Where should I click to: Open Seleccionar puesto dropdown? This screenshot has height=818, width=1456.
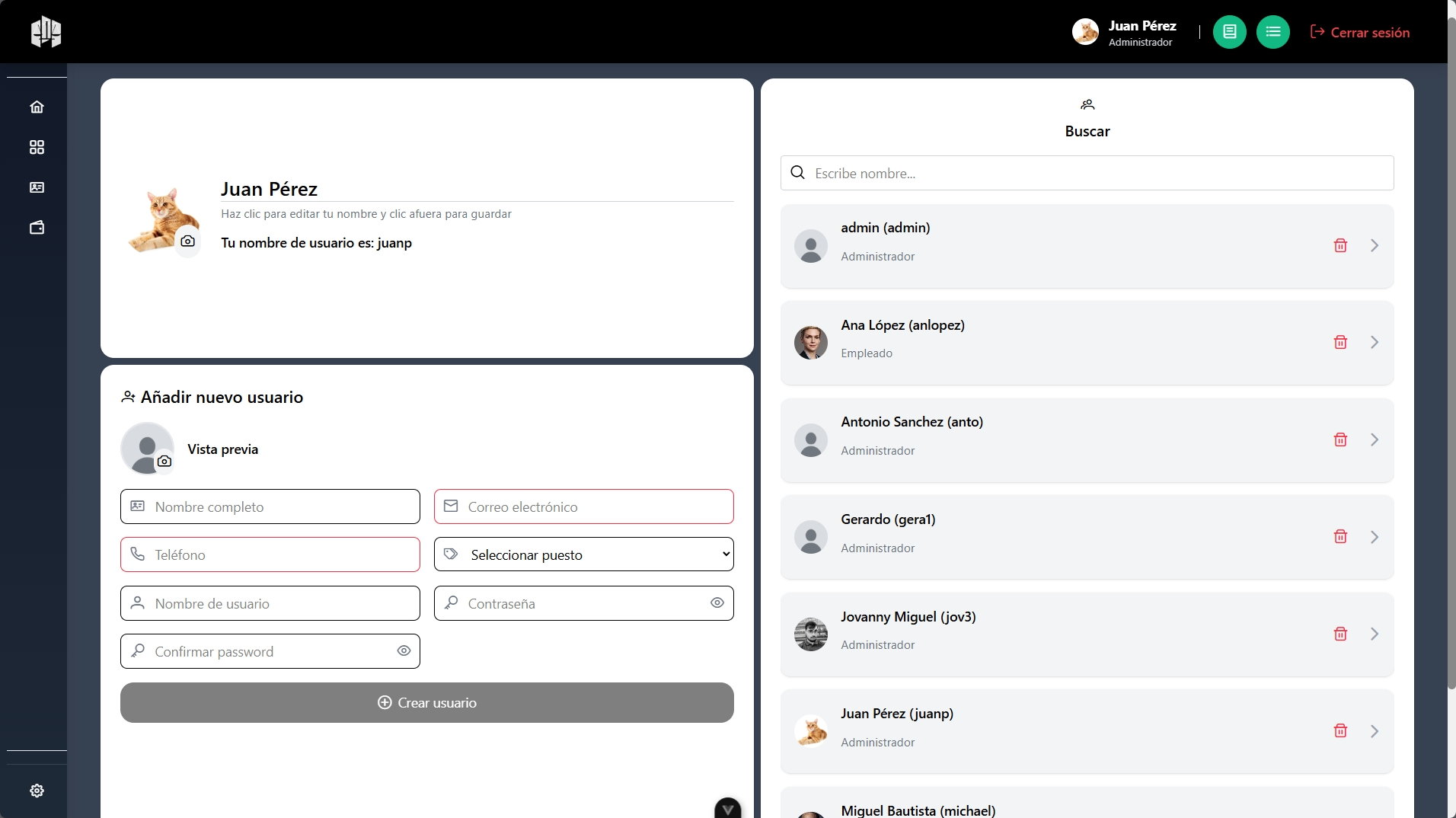pyautogui.click(x=584, y=554)
